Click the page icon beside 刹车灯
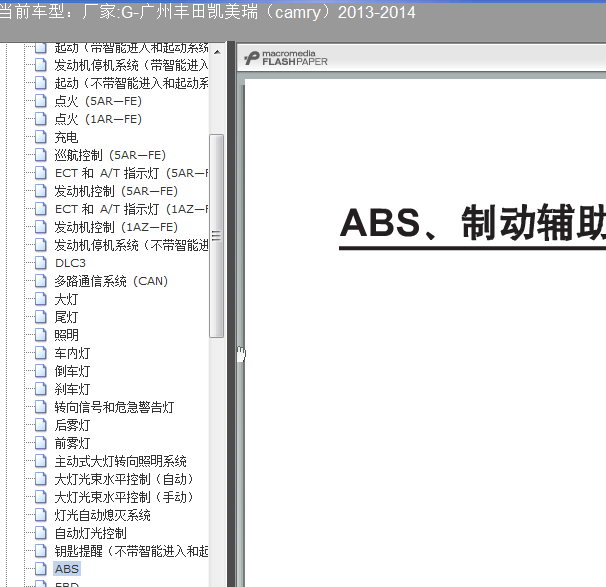The image size is (606, 587). 41,389
